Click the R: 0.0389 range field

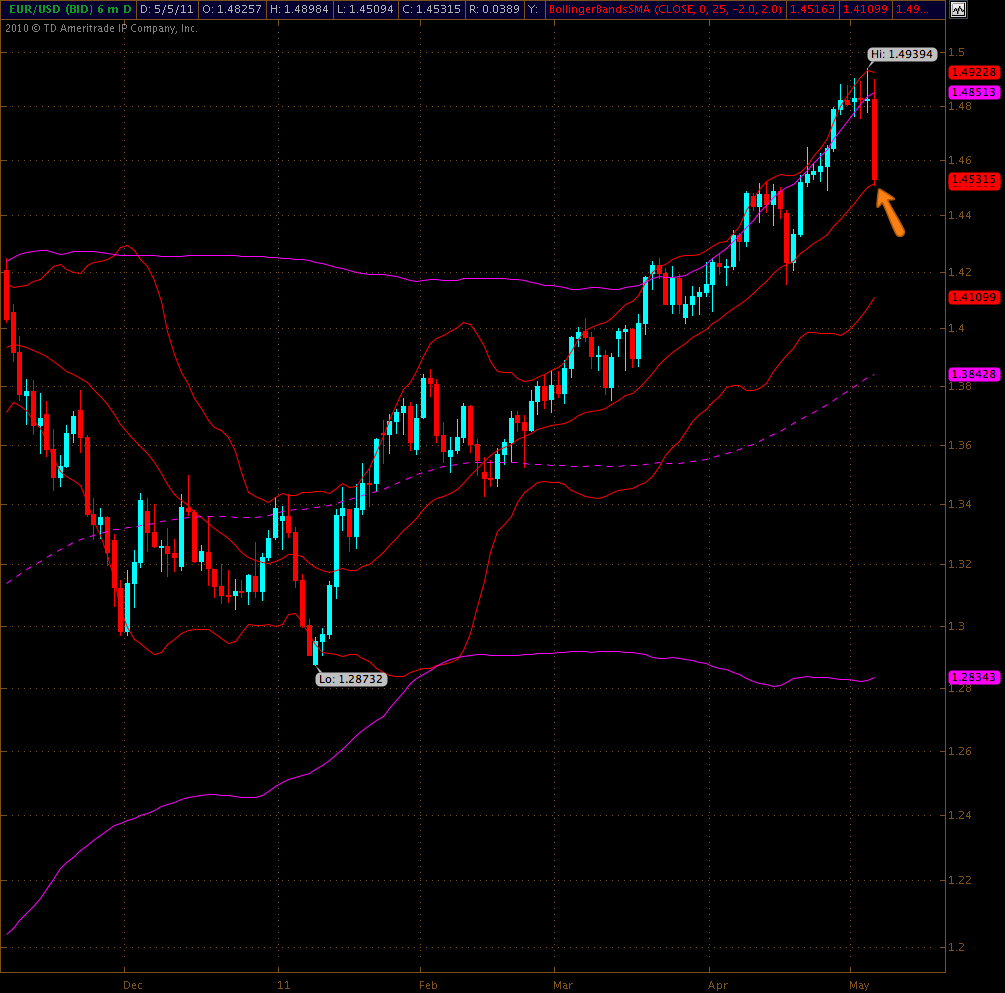coord(493,9)
